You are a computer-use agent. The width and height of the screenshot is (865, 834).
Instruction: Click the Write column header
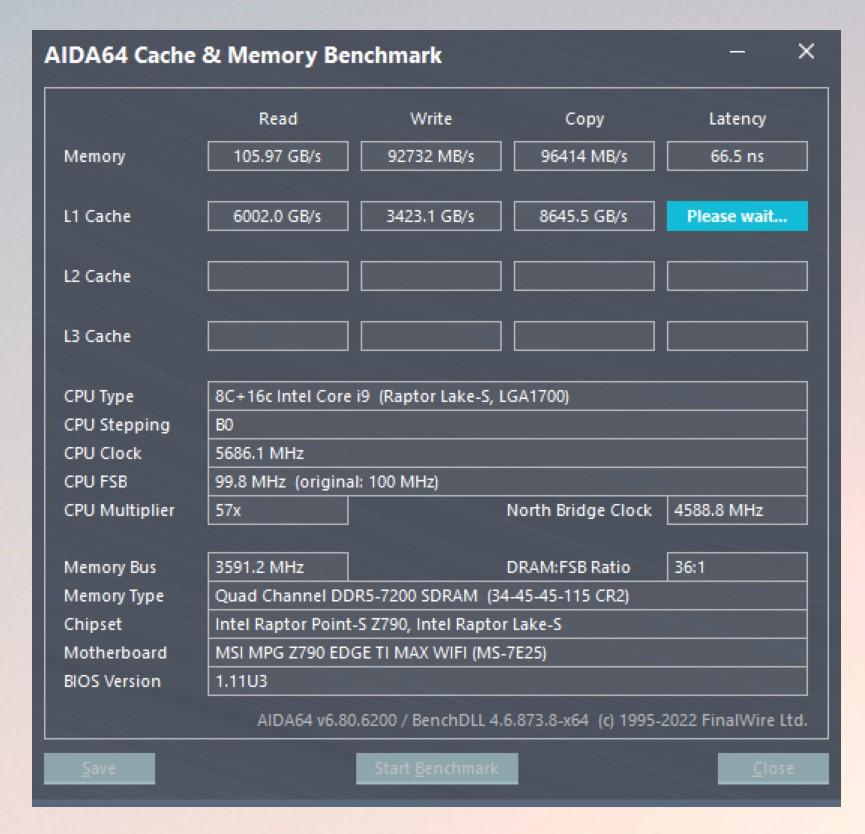431,119
